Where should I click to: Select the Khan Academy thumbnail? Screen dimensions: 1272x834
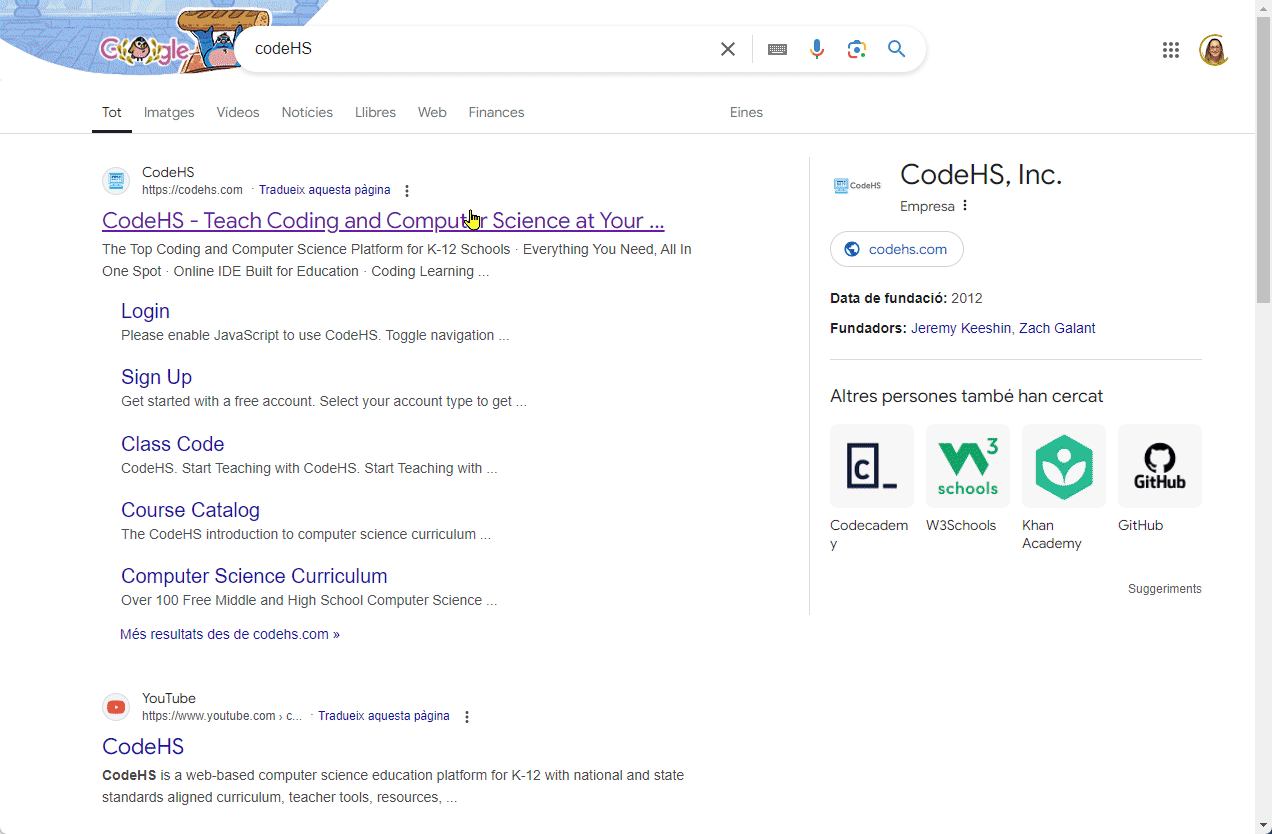pos(1063,466)
